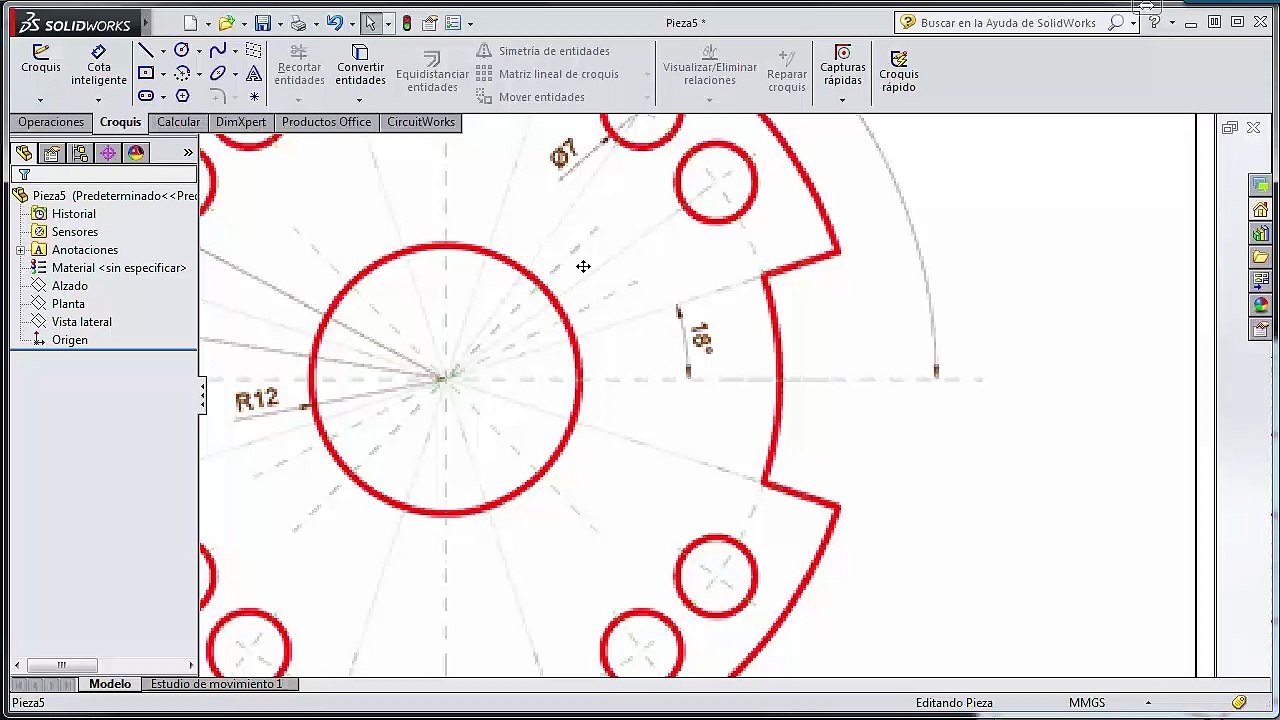1280x720 pixels.
Task: Switch to the Croquis tab
Action: pyautogui.click(x=120, y=122)
